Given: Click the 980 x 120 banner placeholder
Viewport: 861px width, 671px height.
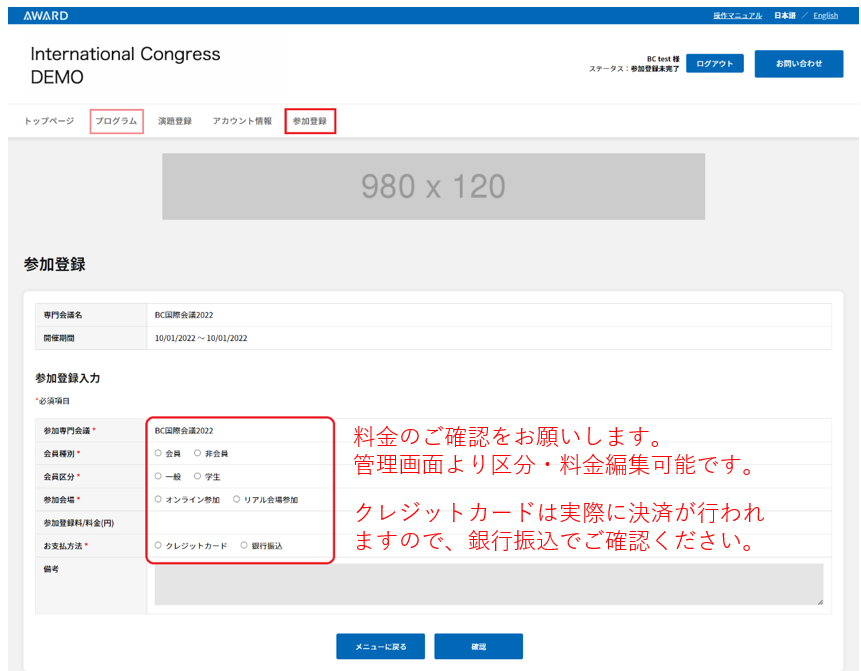Looking at the screenshot, I should coord(433,186).
